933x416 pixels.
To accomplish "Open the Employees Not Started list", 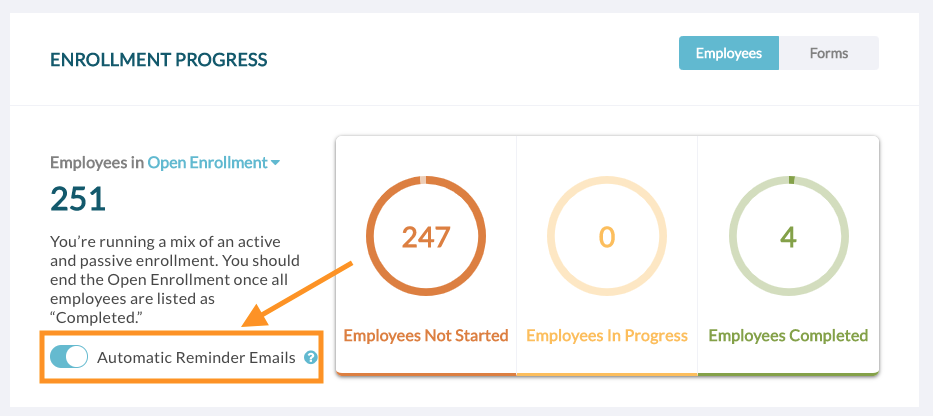I will tap(426, 335).
